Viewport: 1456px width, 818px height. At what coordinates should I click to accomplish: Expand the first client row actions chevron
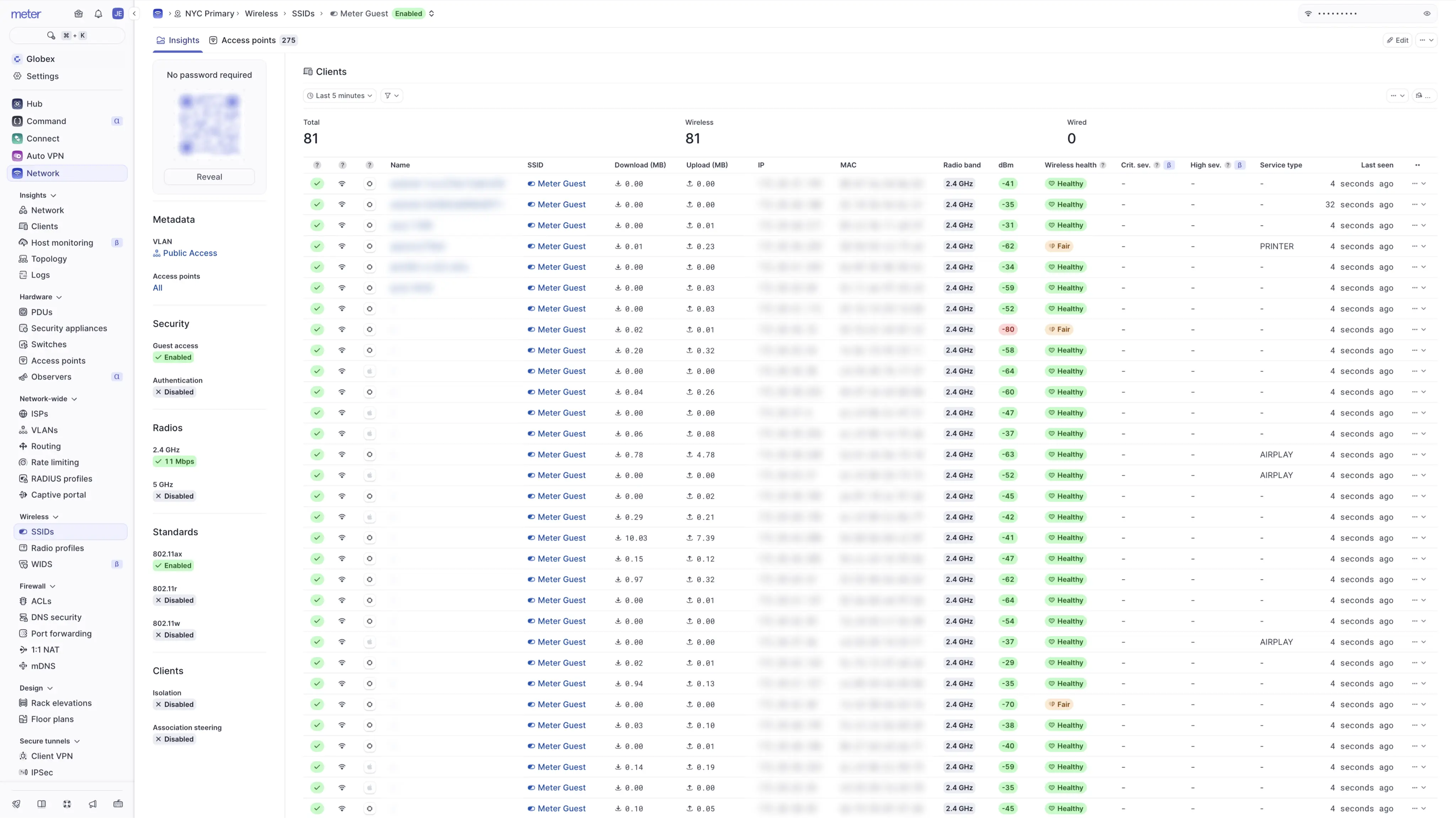(x=1423, y=184)
